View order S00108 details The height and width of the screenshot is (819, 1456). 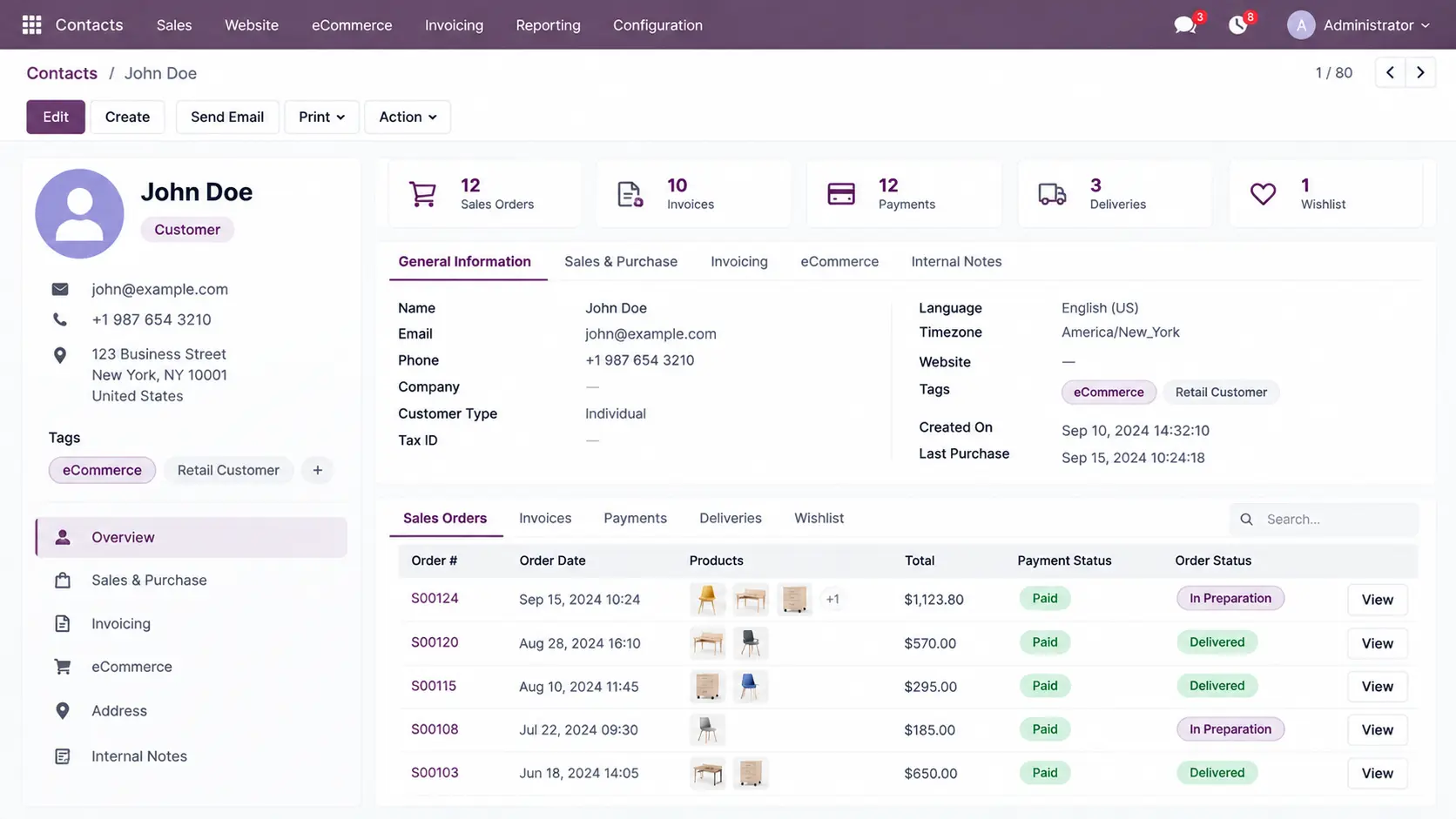[x=1377, y=729]
